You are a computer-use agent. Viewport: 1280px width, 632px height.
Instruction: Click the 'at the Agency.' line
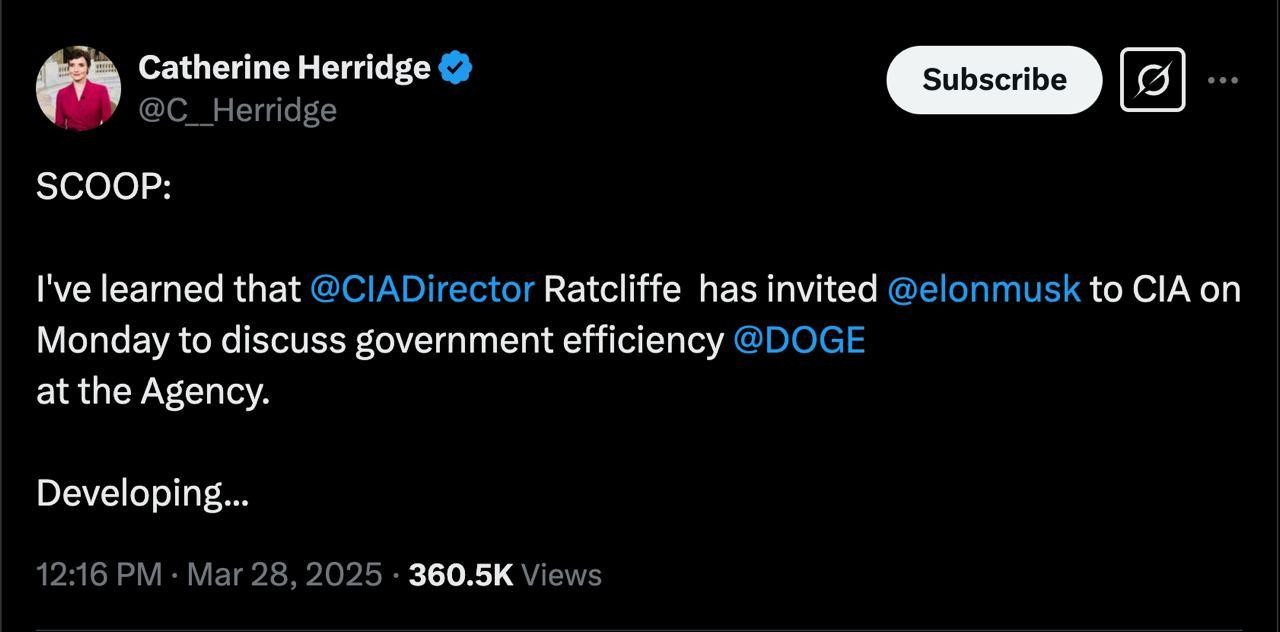coord(153,391)
